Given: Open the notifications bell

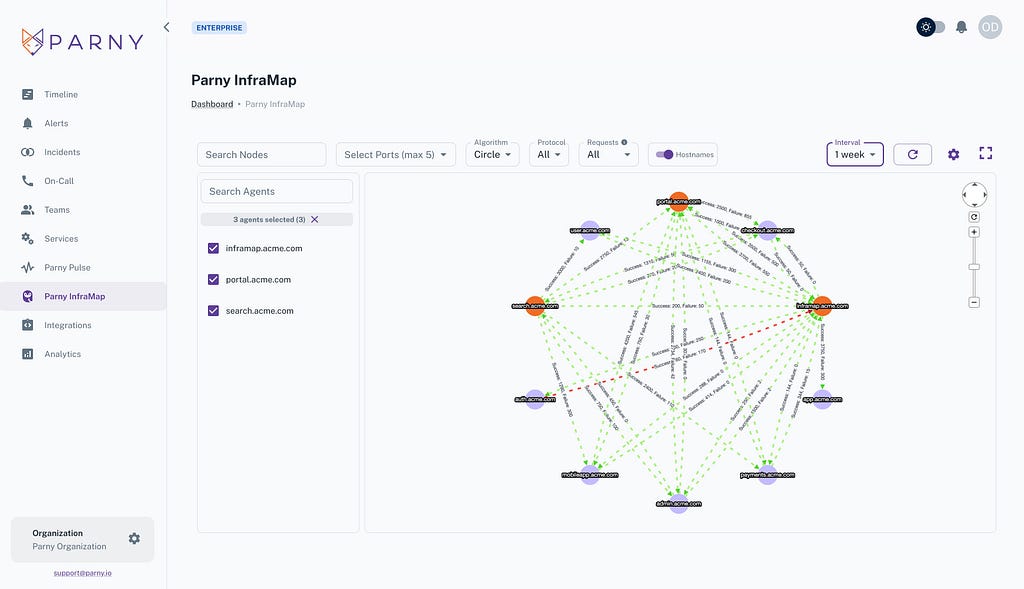Looking at the screenshot, I should tap(961, 27).
